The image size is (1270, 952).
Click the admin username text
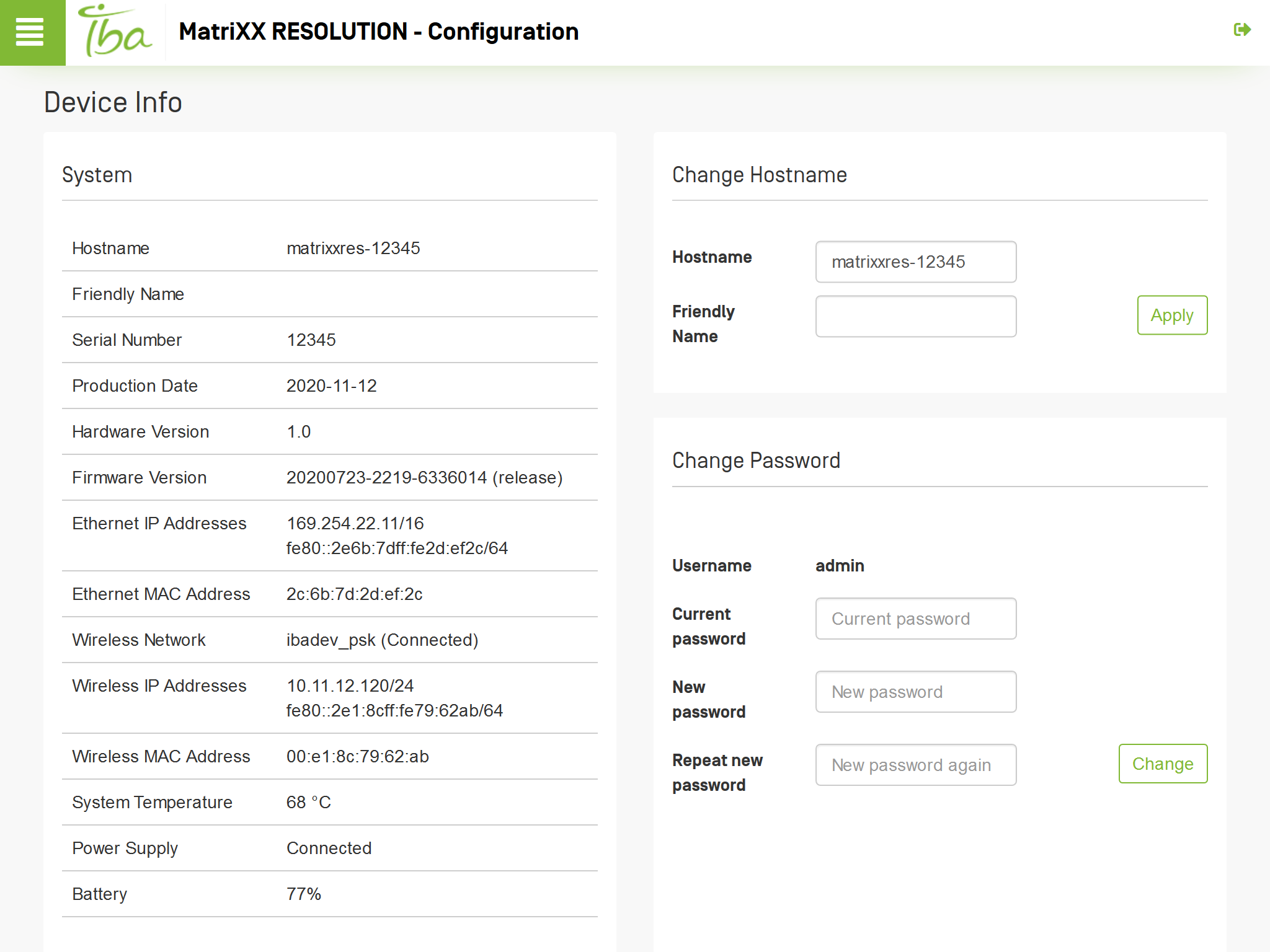tap(840, 566)
